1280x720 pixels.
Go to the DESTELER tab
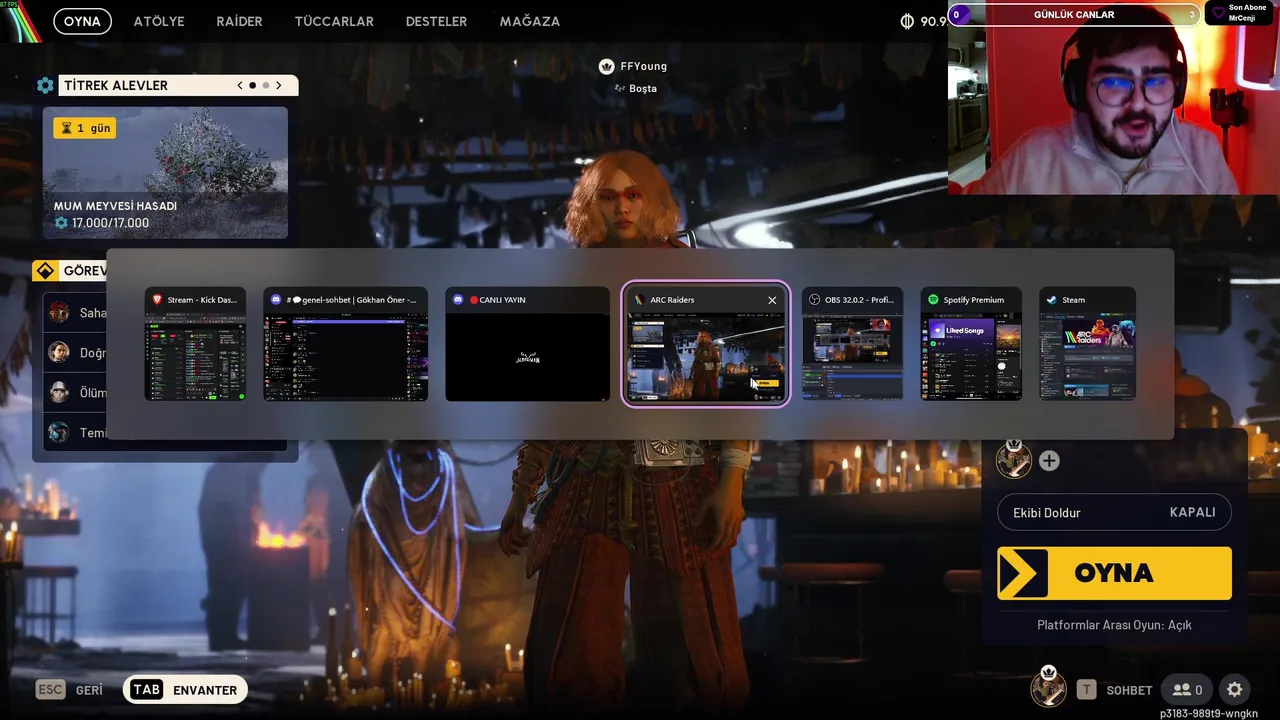pos(436,21)
